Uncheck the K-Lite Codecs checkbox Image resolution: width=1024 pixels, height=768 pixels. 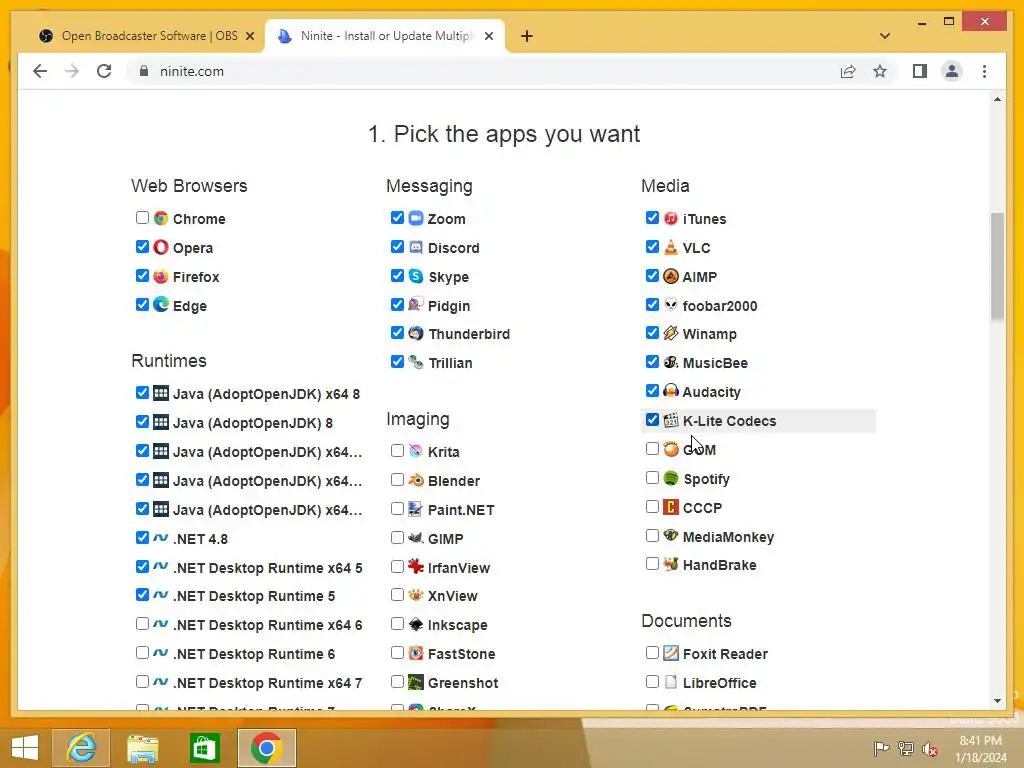coord(652,419)
